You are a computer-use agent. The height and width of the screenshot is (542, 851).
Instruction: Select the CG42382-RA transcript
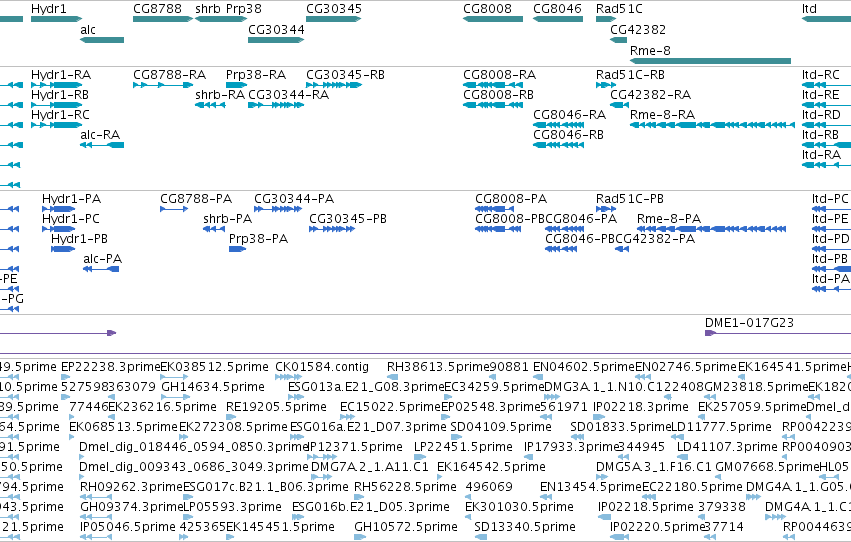[x=619, y=105]
